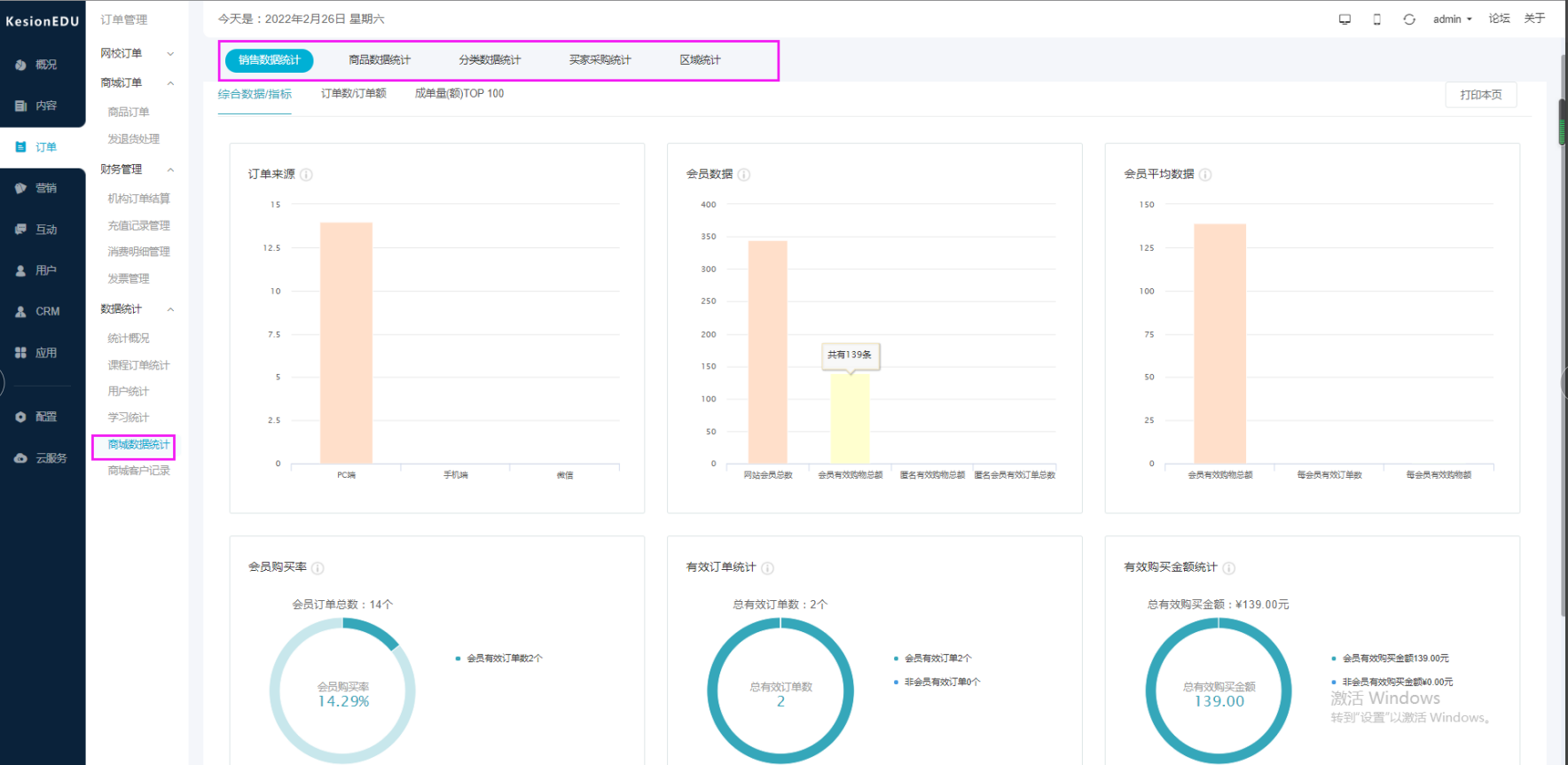
Task: Click info icon beside 订单来源 title
Action: coord(306,175)
